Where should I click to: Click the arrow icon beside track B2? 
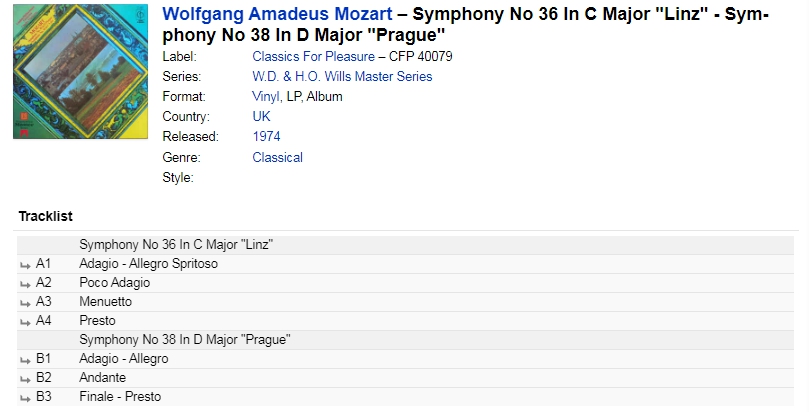[25, 380]
